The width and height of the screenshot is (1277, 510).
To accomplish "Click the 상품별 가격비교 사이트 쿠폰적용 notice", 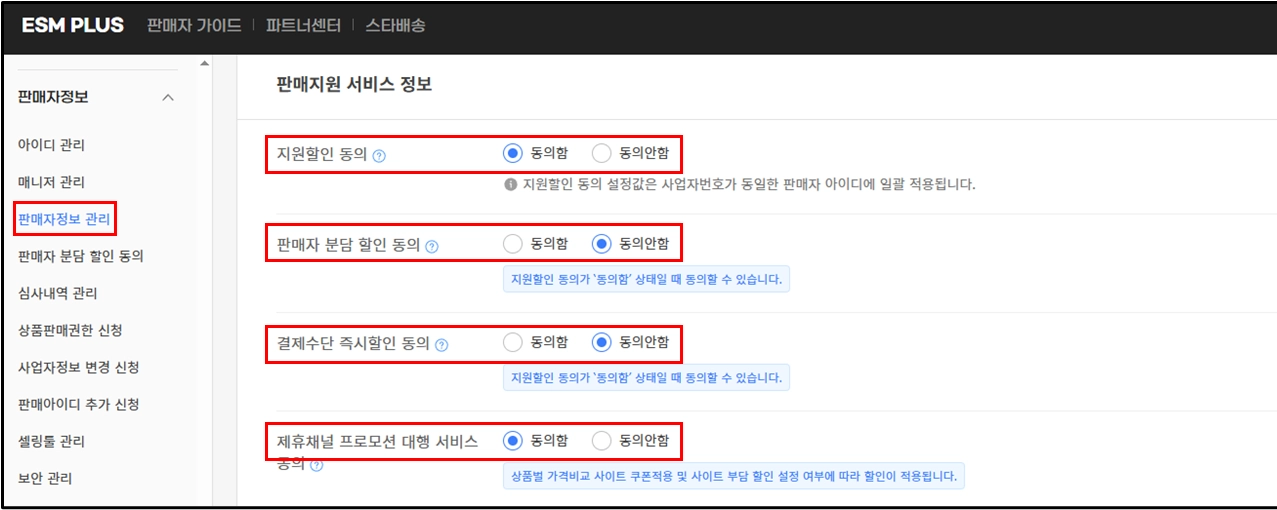I will click(x=734, y=476).
